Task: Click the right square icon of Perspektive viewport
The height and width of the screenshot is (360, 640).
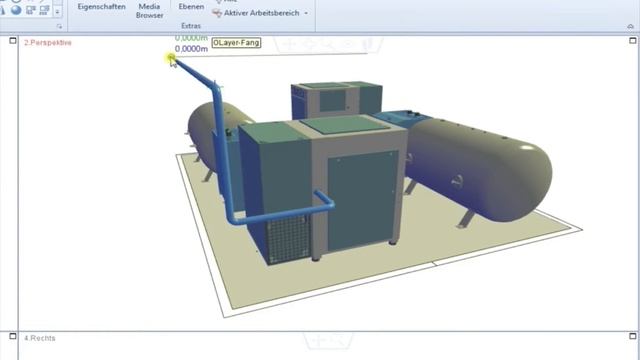Action: [633, 40]
